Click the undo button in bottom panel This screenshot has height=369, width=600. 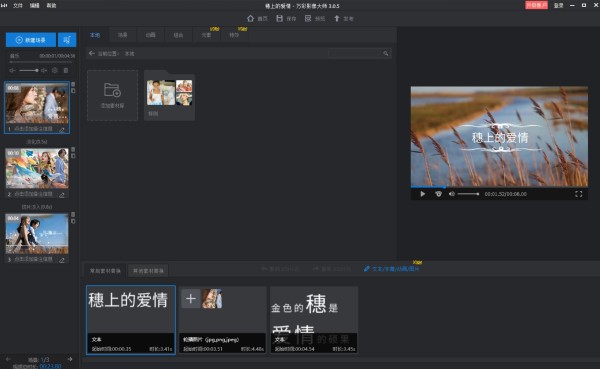280,269
